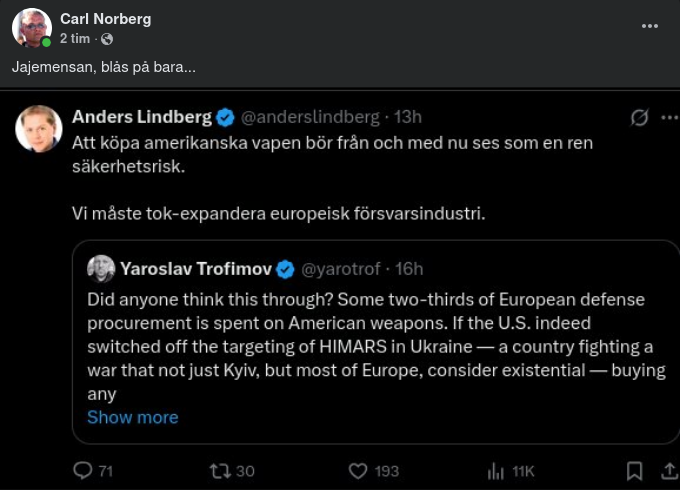
Task: Open the Facebook post options three-dot menu
Action: (612, 25)
